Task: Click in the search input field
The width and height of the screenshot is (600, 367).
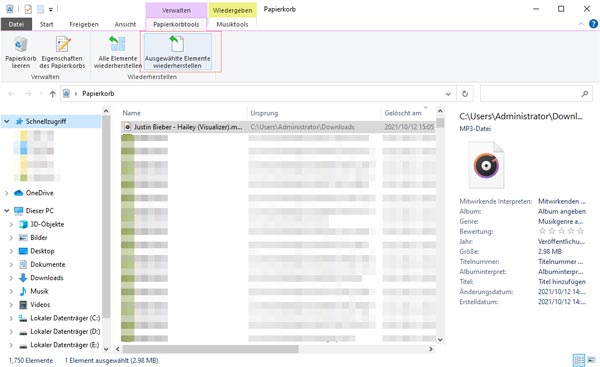Action: tap(530, 94)
